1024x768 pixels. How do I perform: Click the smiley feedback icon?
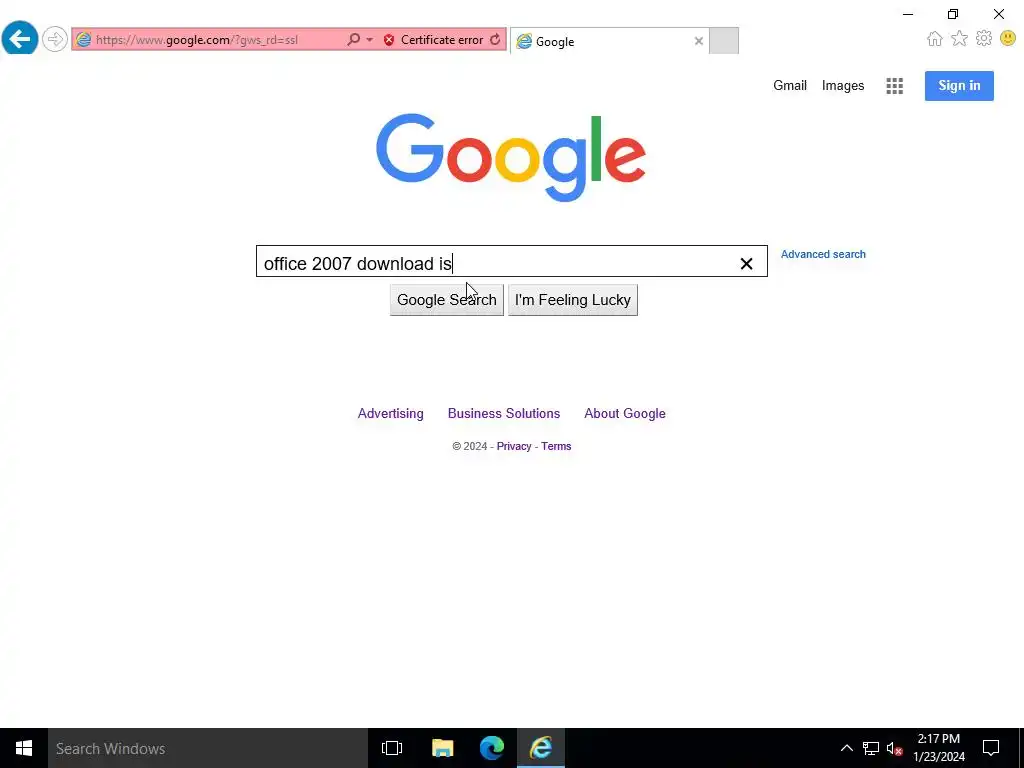[1008, 39]
